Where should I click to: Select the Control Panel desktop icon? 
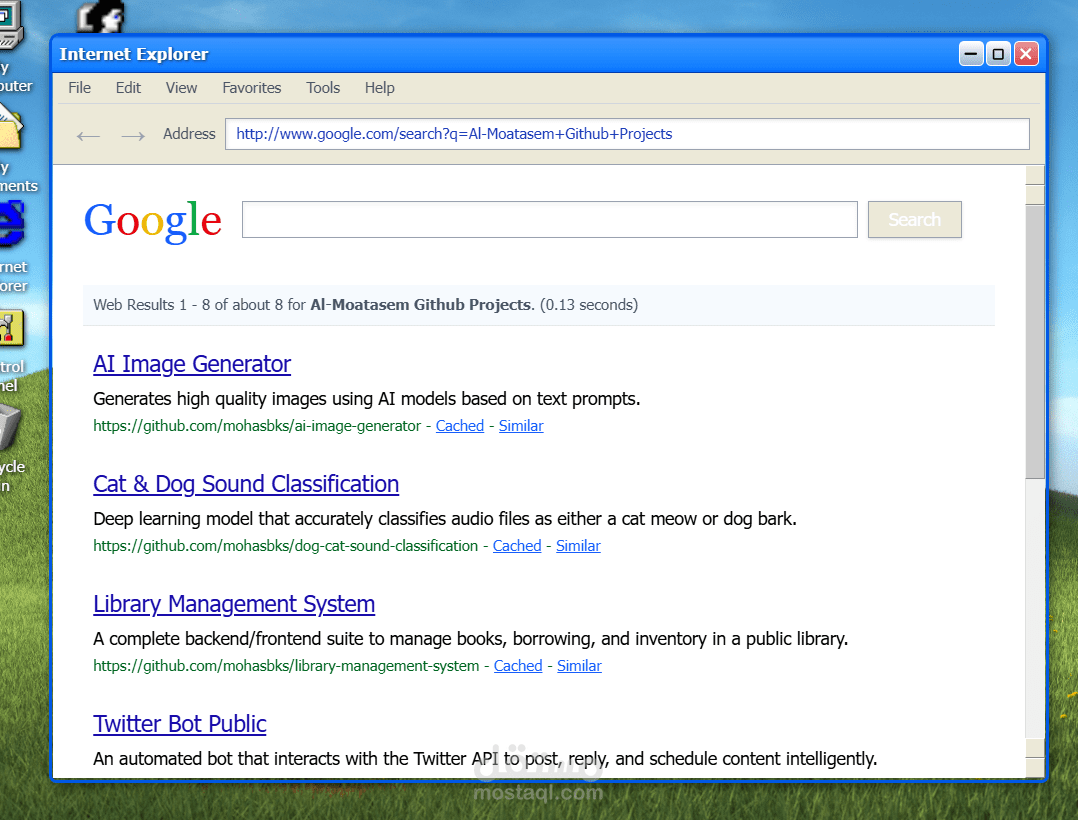[12, 351]
